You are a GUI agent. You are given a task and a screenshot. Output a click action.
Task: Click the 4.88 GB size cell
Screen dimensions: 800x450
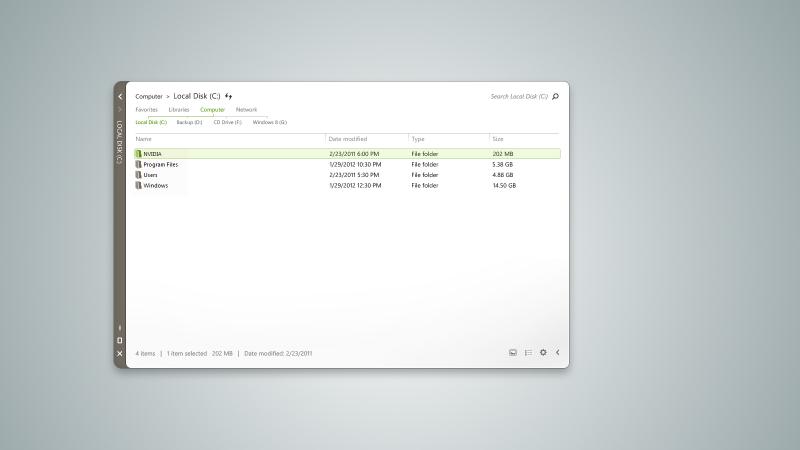pyautogui.click(x=503, y=174)
